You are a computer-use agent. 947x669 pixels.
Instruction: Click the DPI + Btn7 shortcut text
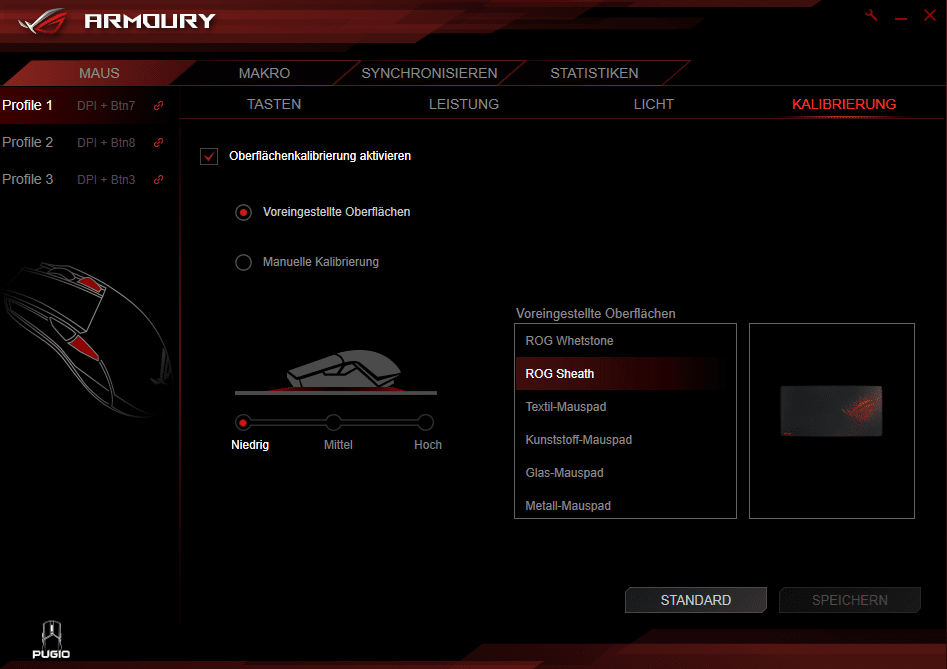[x=106, y=106]
